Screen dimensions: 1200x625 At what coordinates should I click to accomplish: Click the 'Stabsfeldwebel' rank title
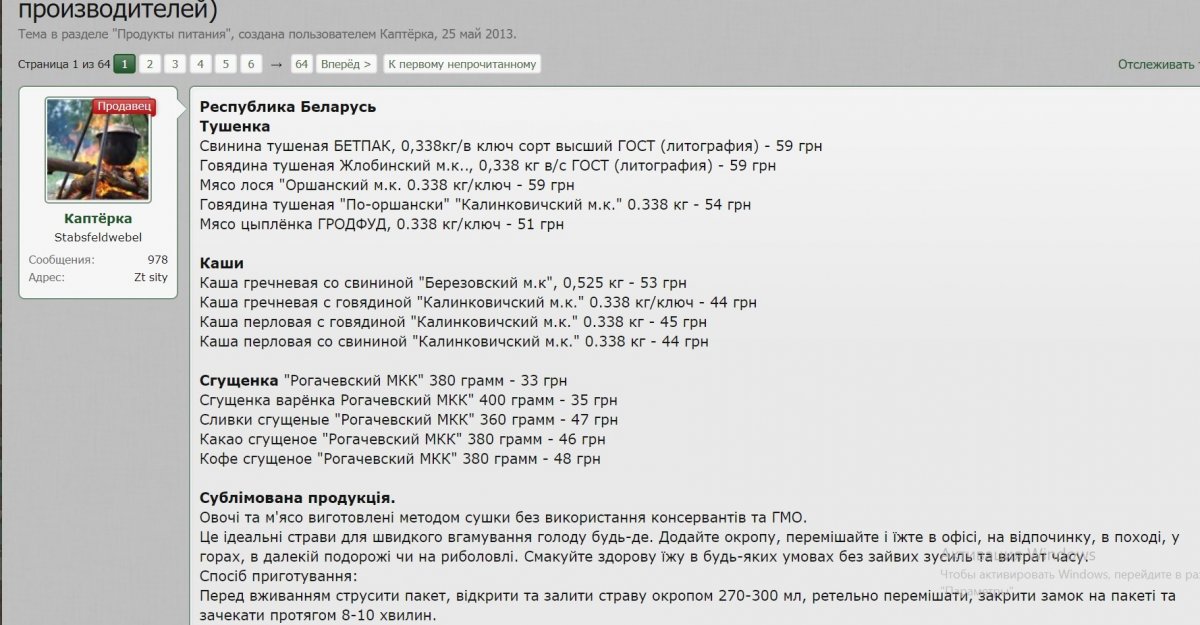(x=98, y=237)
